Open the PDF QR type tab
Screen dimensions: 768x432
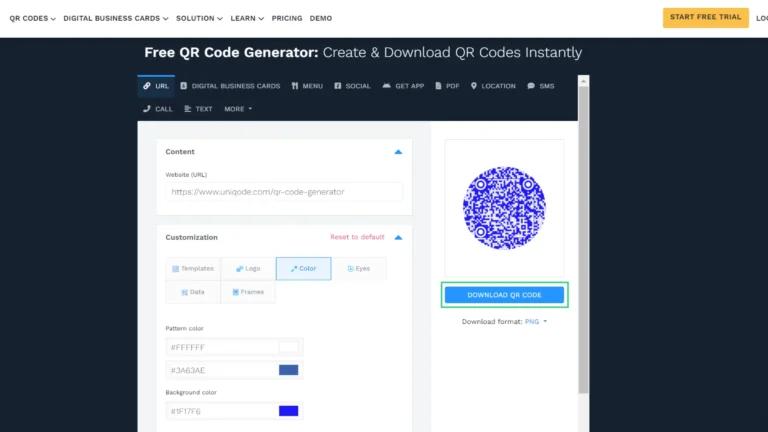(447, 86)
